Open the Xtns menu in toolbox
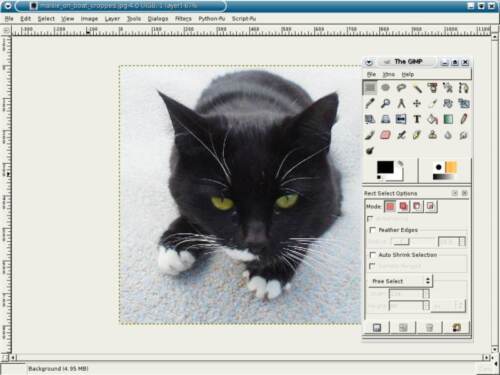 (389, 74)
